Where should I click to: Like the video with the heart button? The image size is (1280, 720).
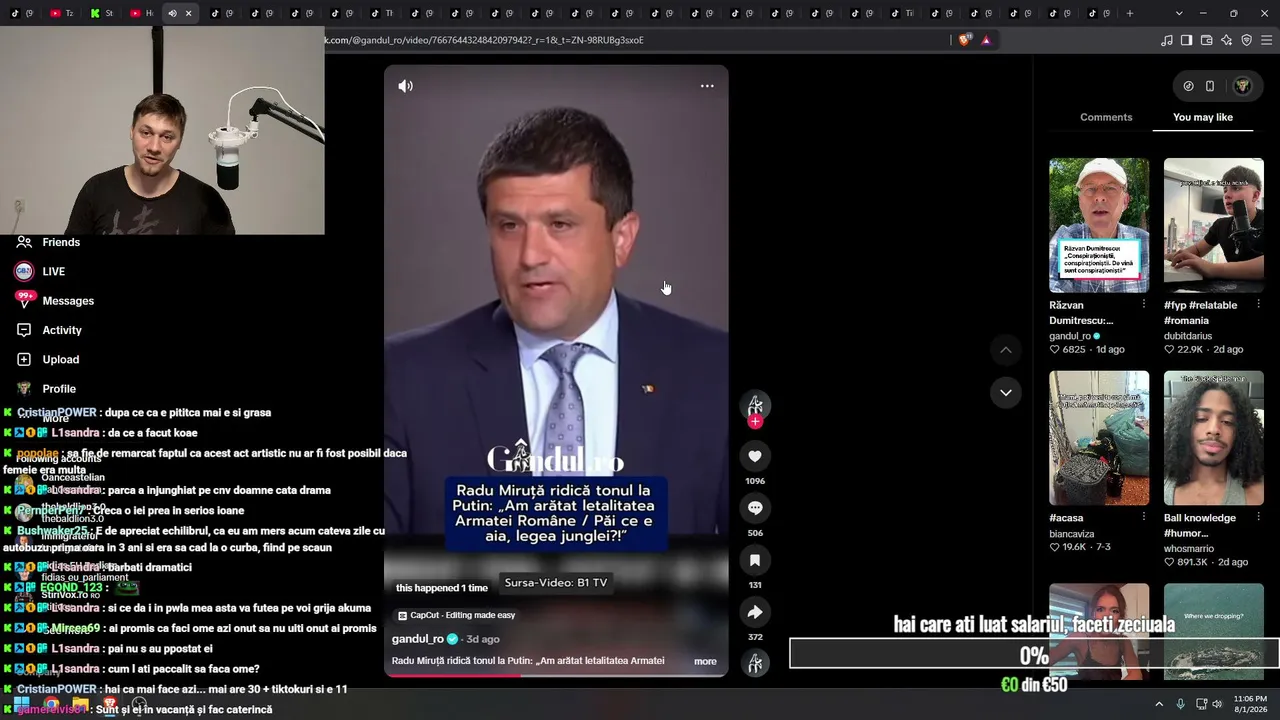click(x=755, y=457)
